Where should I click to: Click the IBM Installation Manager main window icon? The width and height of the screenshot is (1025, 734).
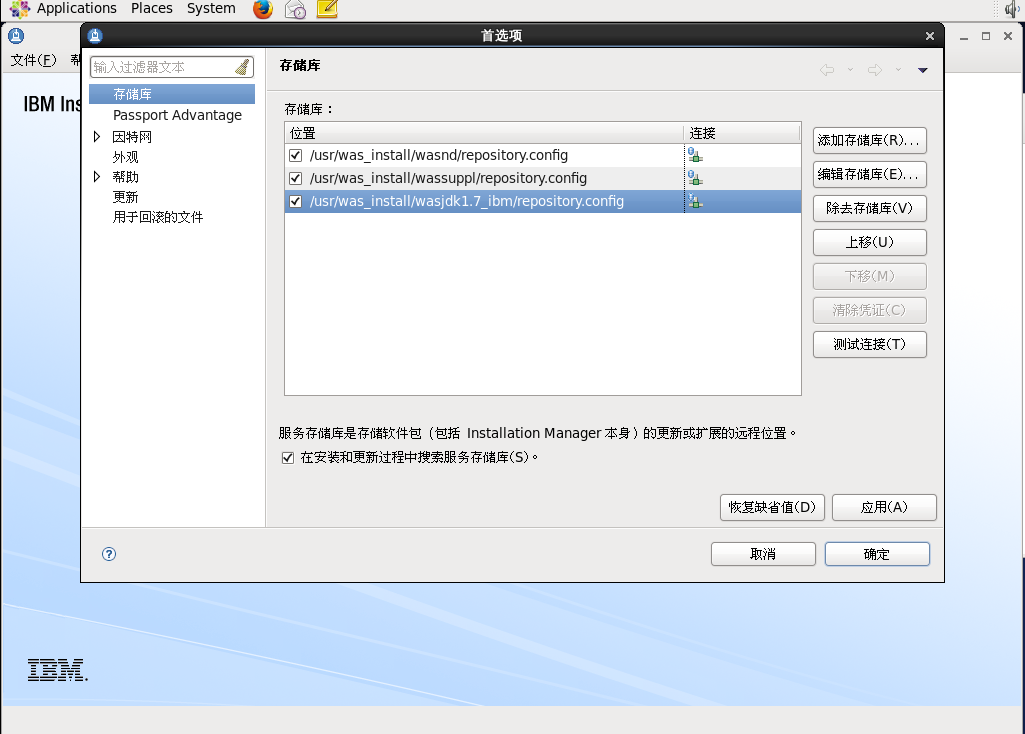pyautogui.click(x=16, y=36)
